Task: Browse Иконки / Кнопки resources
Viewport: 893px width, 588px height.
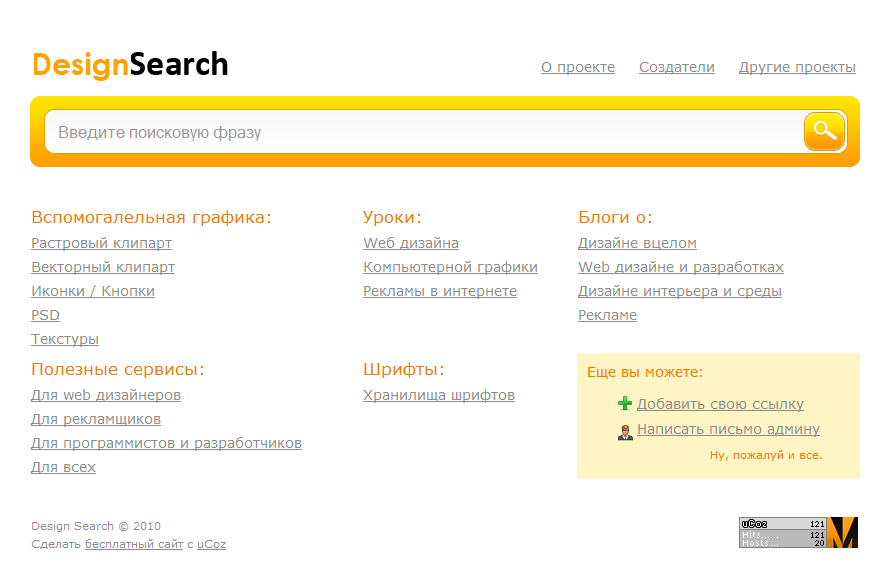Action: [x=95, y=291]
